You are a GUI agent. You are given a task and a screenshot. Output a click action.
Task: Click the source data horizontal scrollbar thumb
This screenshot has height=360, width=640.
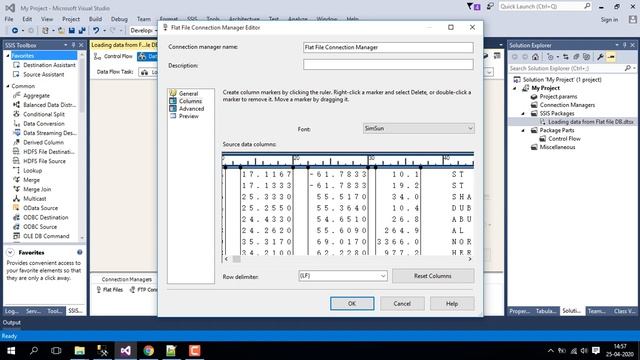[236, 259]
